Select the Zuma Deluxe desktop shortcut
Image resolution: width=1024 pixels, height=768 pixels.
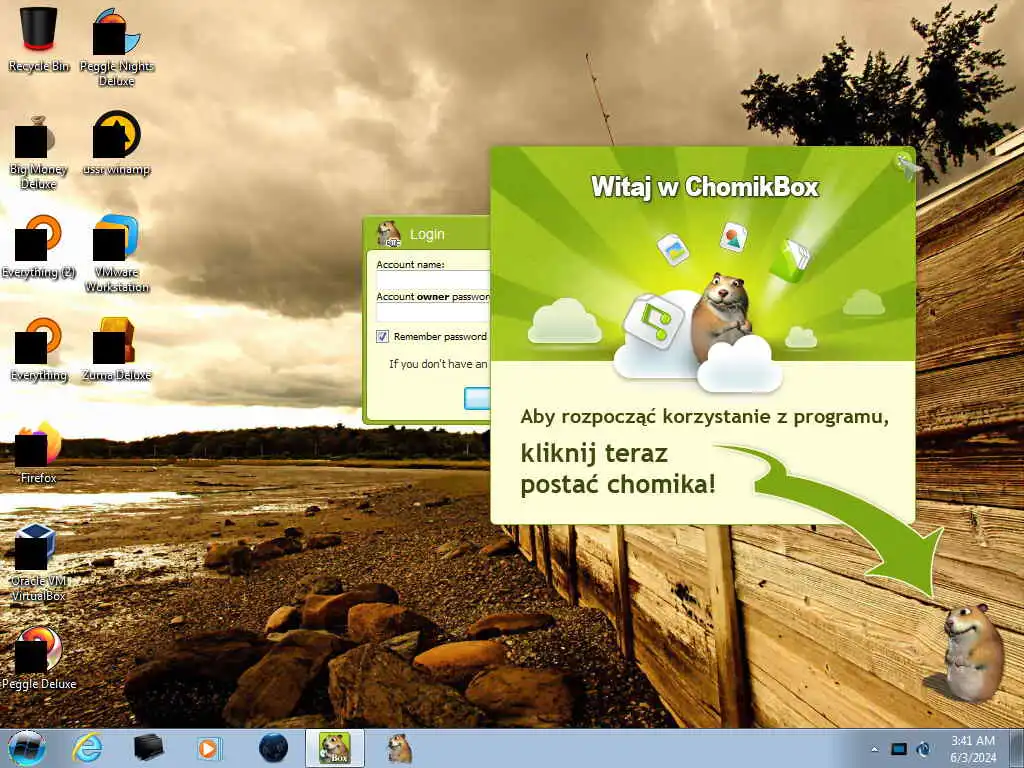[116, 349]
